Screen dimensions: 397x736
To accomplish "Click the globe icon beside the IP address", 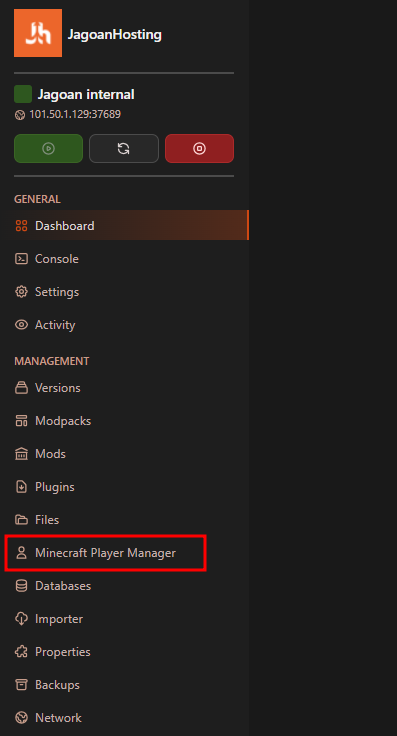I will click(x=20, y=115).
